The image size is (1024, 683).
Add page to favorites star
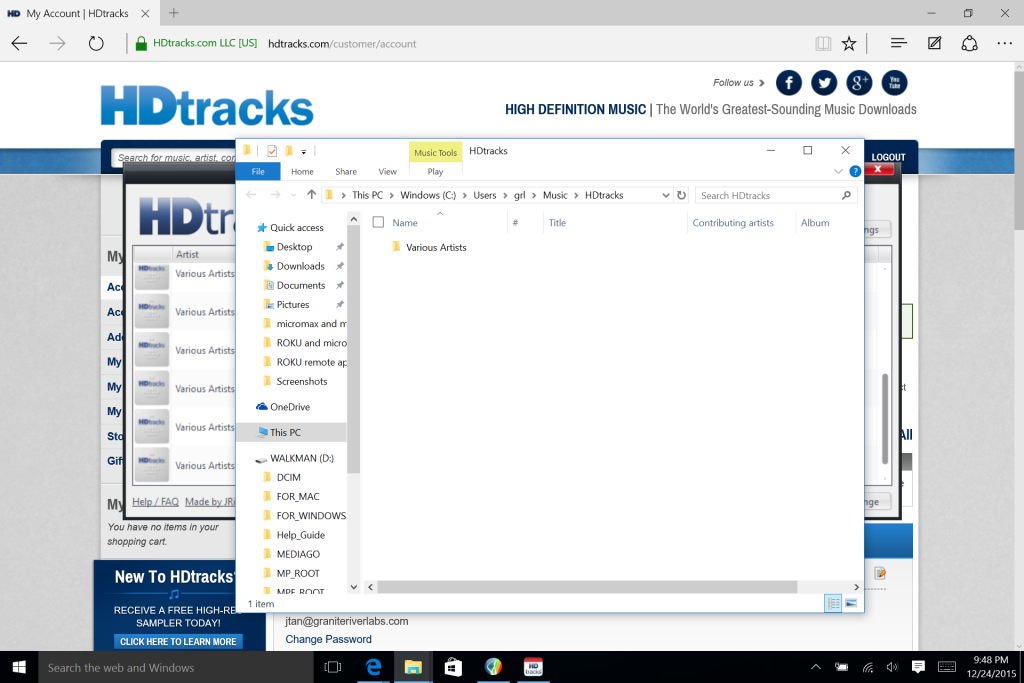tap(849, 44)
